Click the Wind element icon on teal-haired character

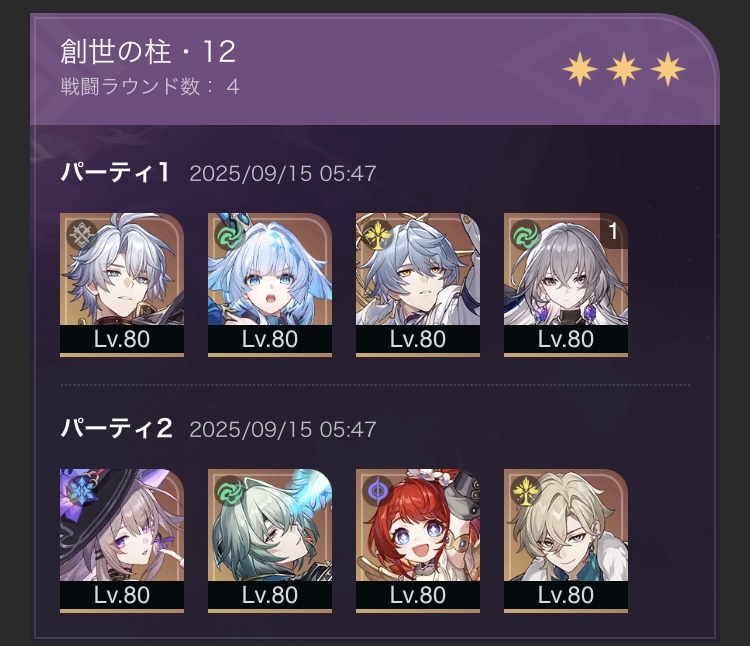230,491
